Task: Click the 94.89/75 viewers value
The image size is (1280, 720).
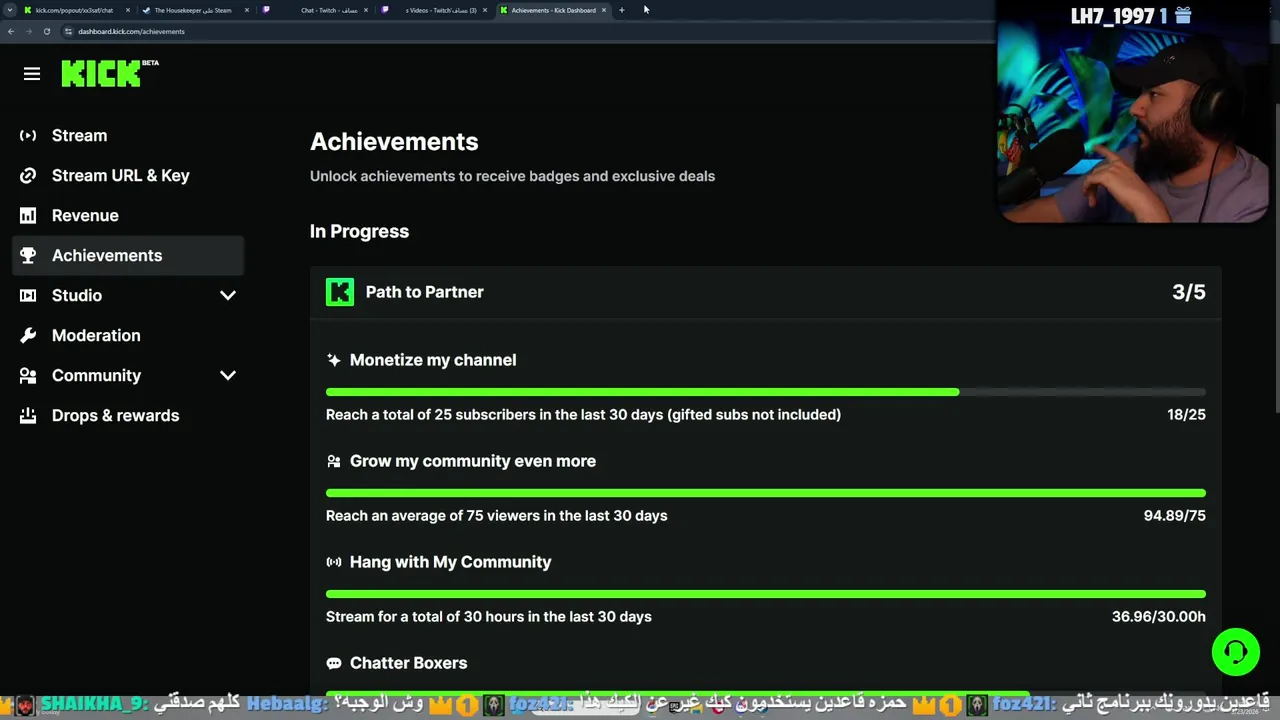Action: [x=1175, y=515]
